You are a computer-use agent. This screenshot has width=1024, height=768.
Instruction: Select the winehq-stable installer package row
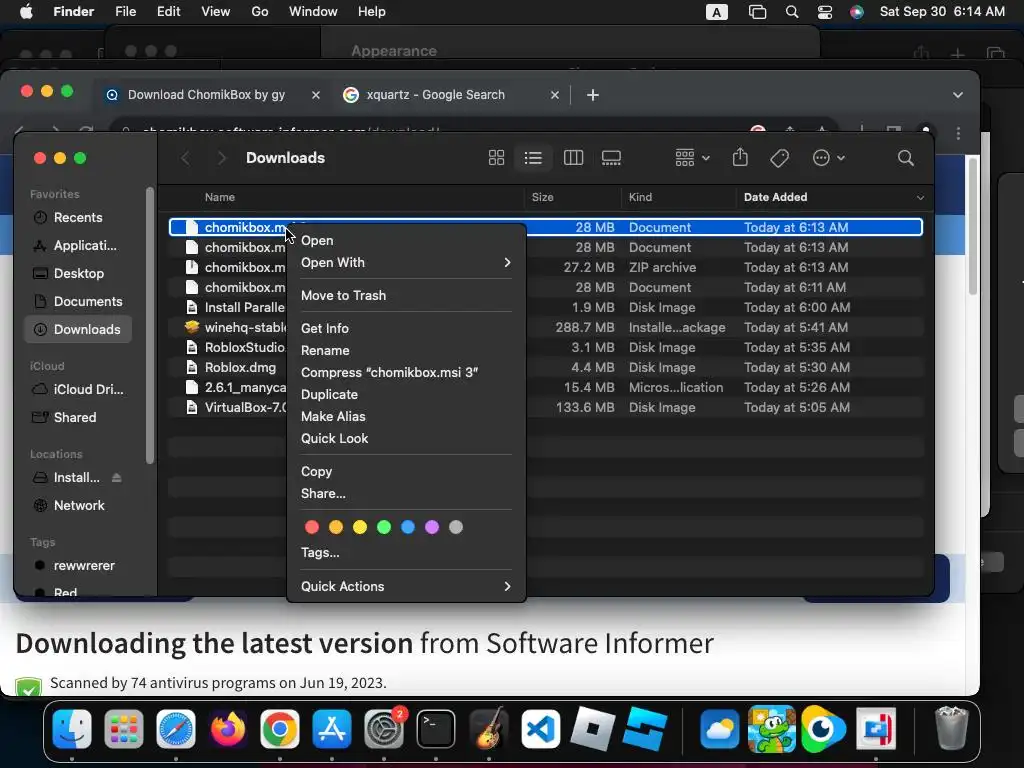pyautogui.click(x=545, y=327)
